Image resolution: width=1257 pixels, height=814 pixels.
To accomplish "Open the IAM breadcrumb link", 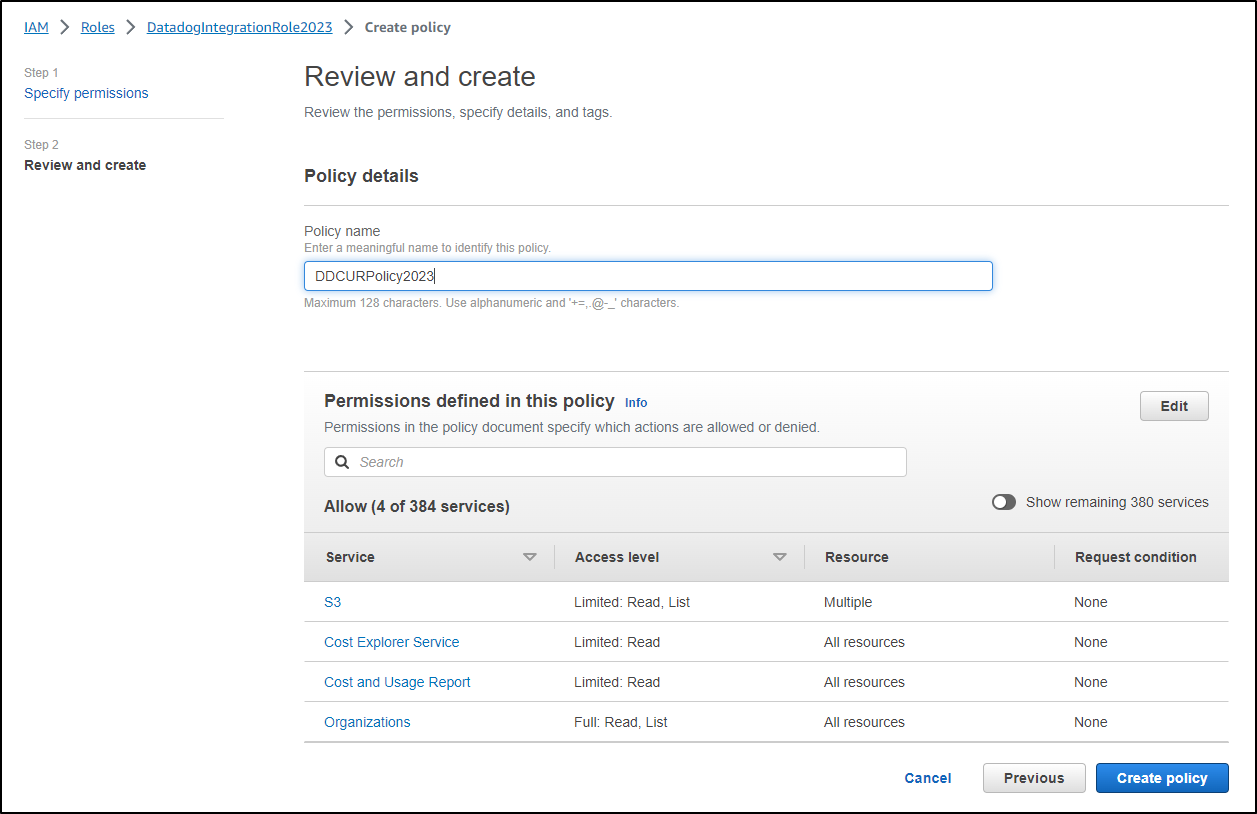I will pyautogui.click(x=36, y=27).
